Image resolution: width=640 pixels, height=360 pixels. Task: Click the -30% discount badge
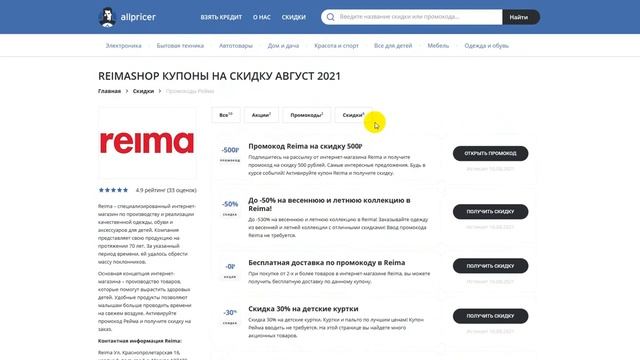click(x=230, y=317)
